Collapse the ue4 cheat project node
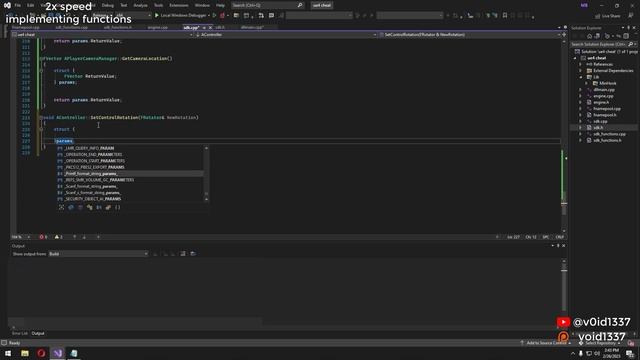The height and width of the screenshot is (360, 640). (575, 58)
